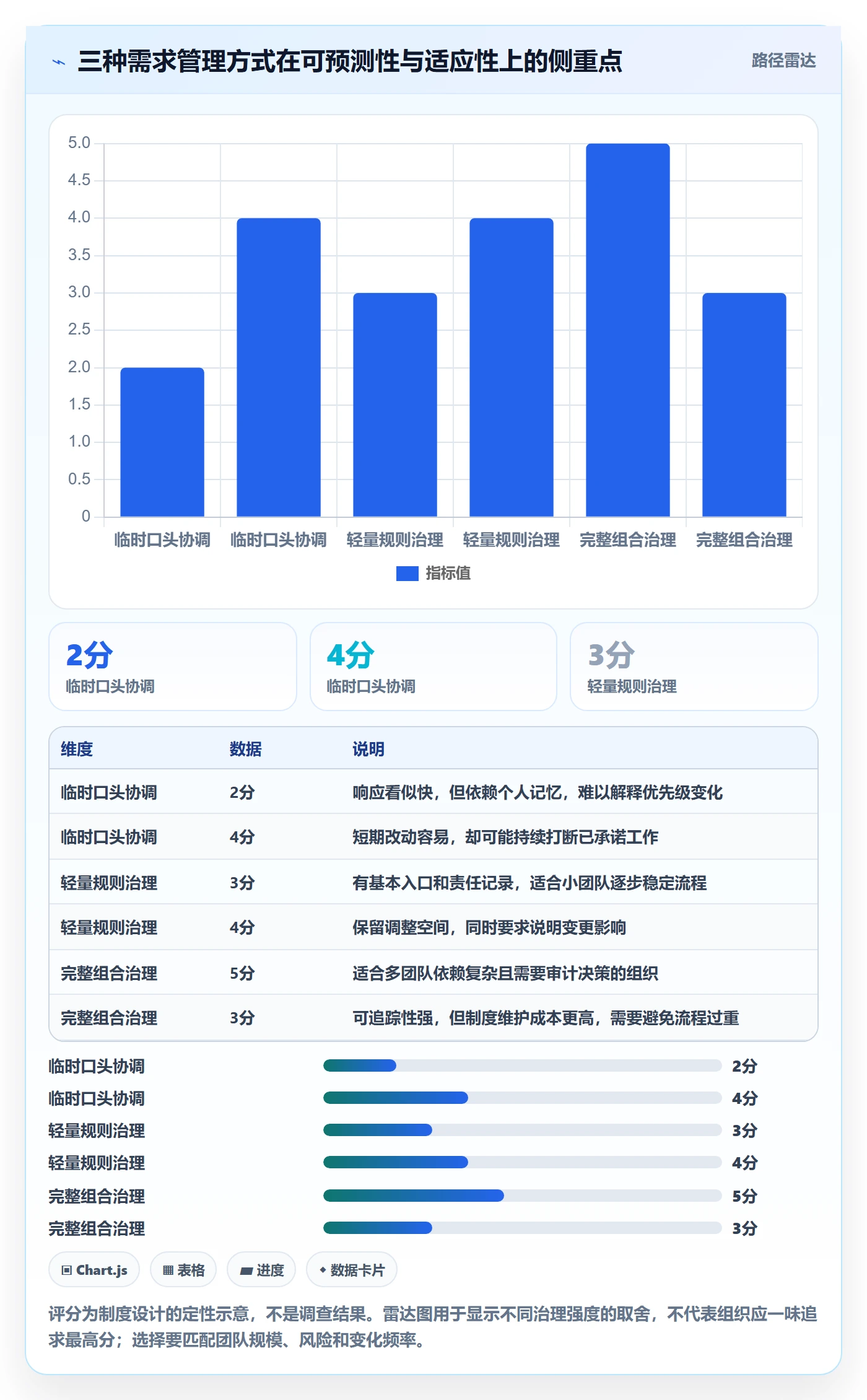Click the tallest chart bar reaching 5.0
Screen dimensions: 867x1400
(627, 330)
